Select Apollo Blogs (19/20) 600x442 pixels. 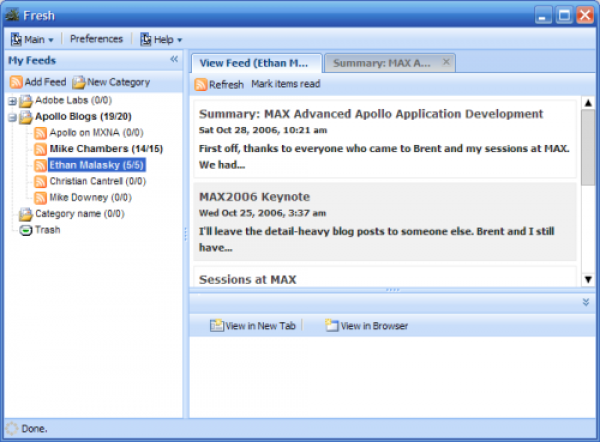click(x=83, y=116)
